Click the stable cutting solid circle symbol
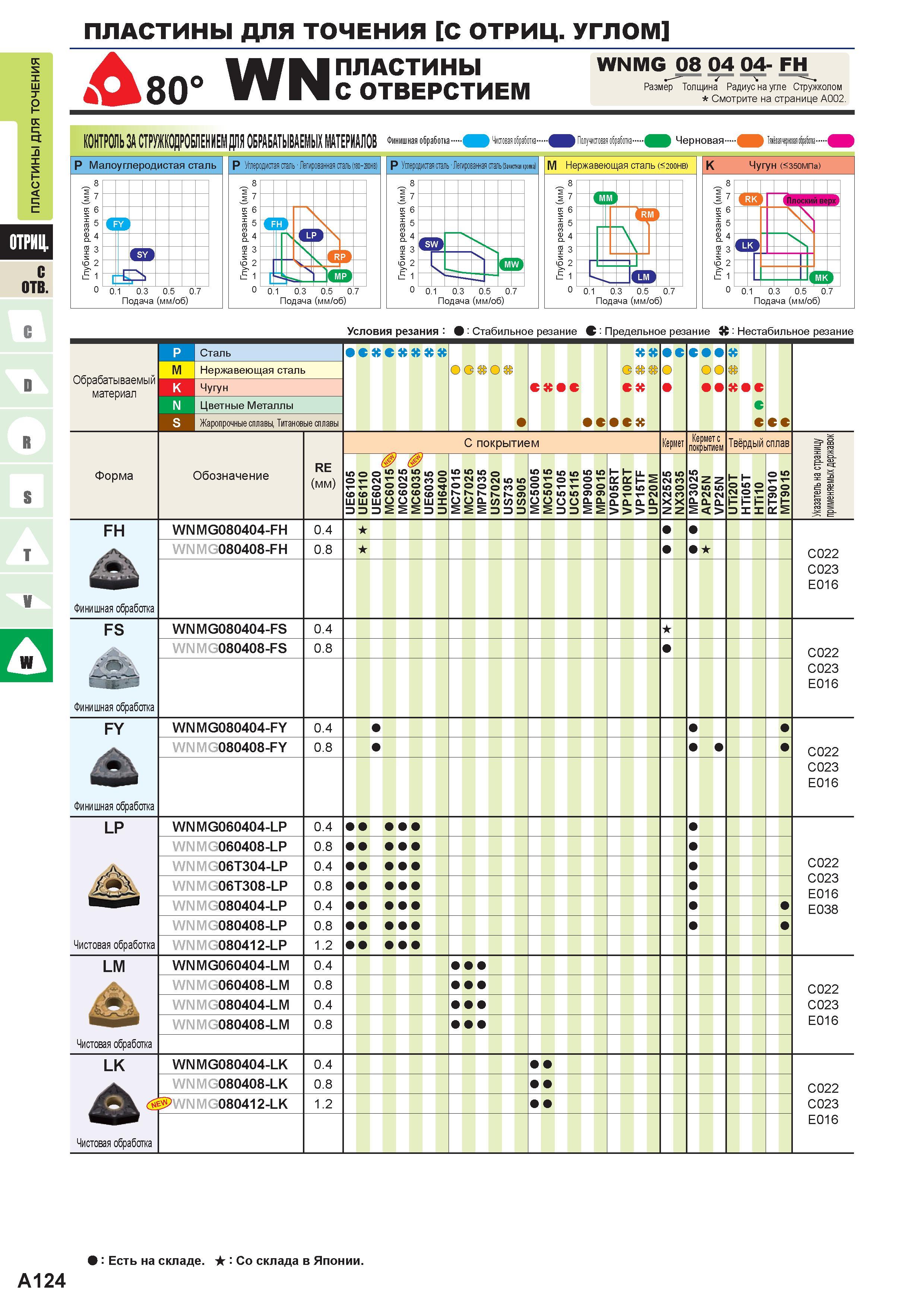 click(459, 331)
